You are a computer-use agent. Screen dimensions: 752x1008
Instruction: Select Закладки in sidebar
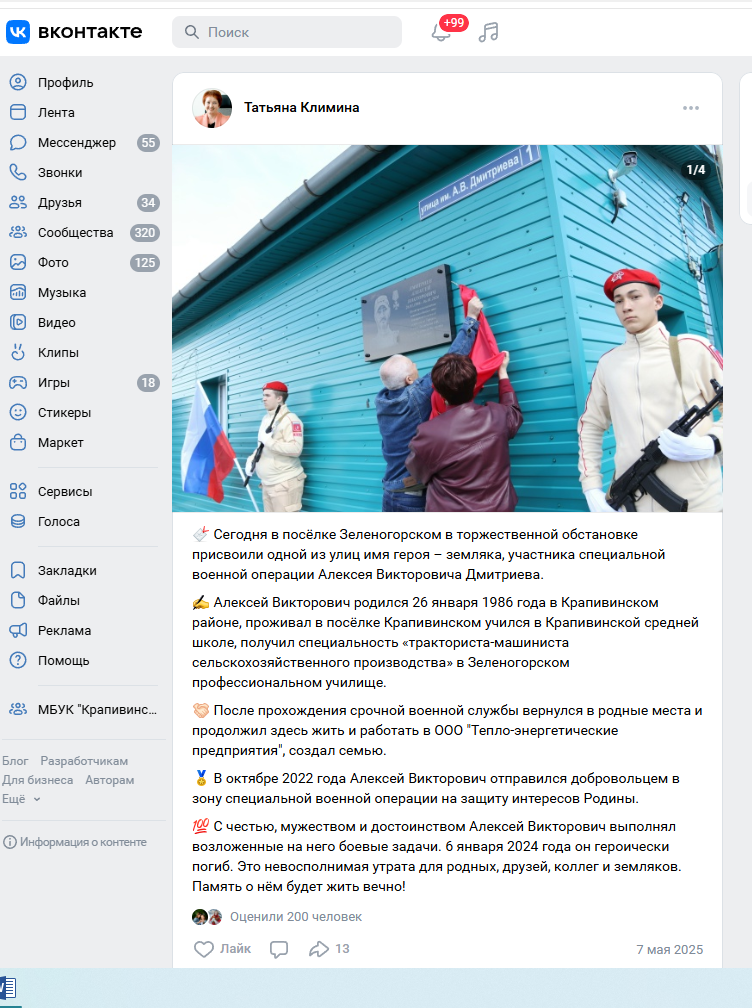click(67, 571)
